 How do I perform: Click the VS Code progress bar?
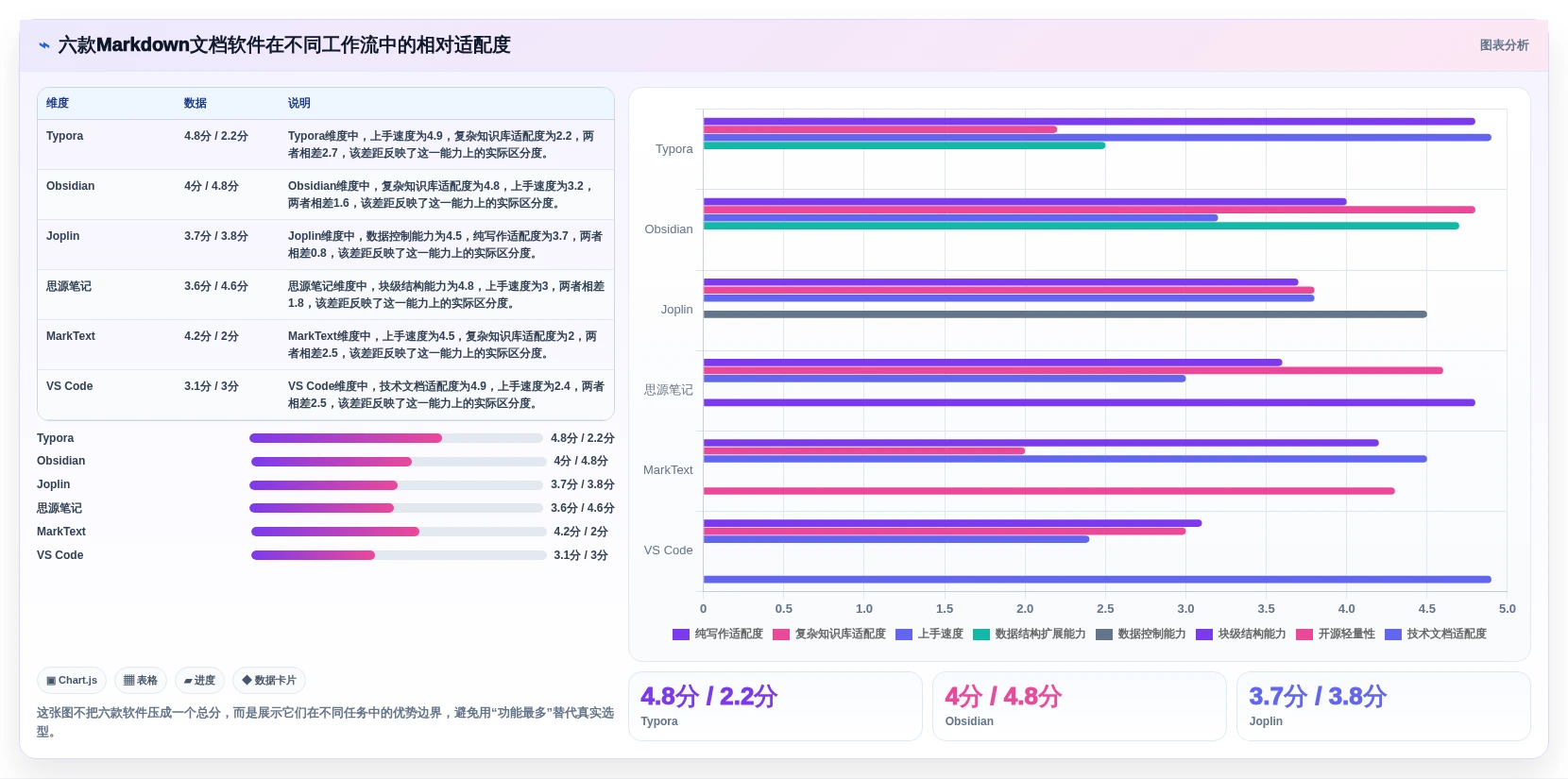[x=399, y=555]
